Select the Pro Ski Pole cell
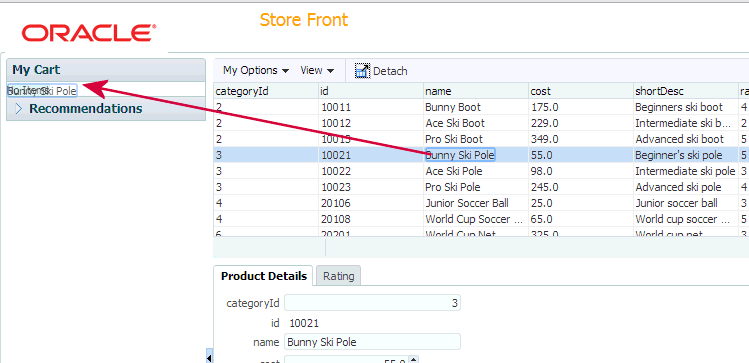This screenshot has height=363, width=749. [453, 187]
